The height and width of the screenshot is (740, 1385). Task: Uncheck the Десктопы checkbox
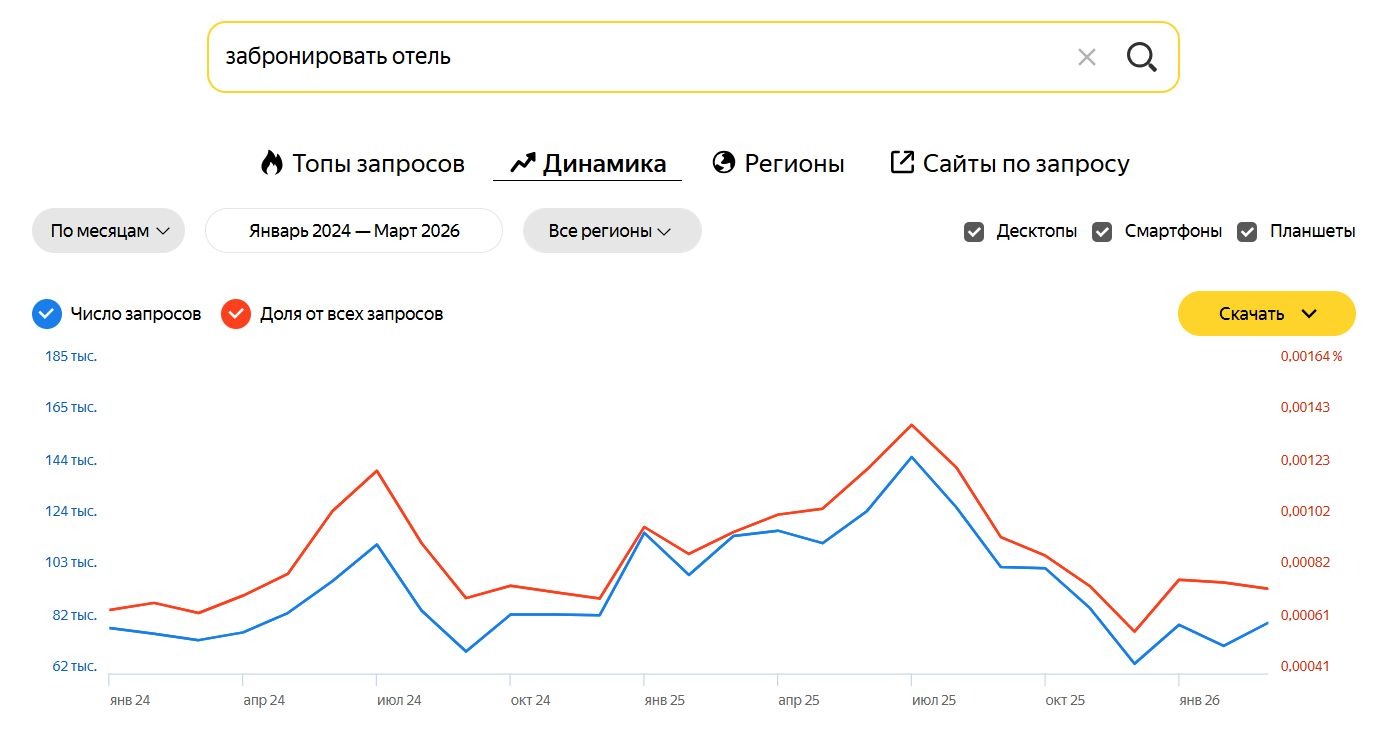(974, 232)
